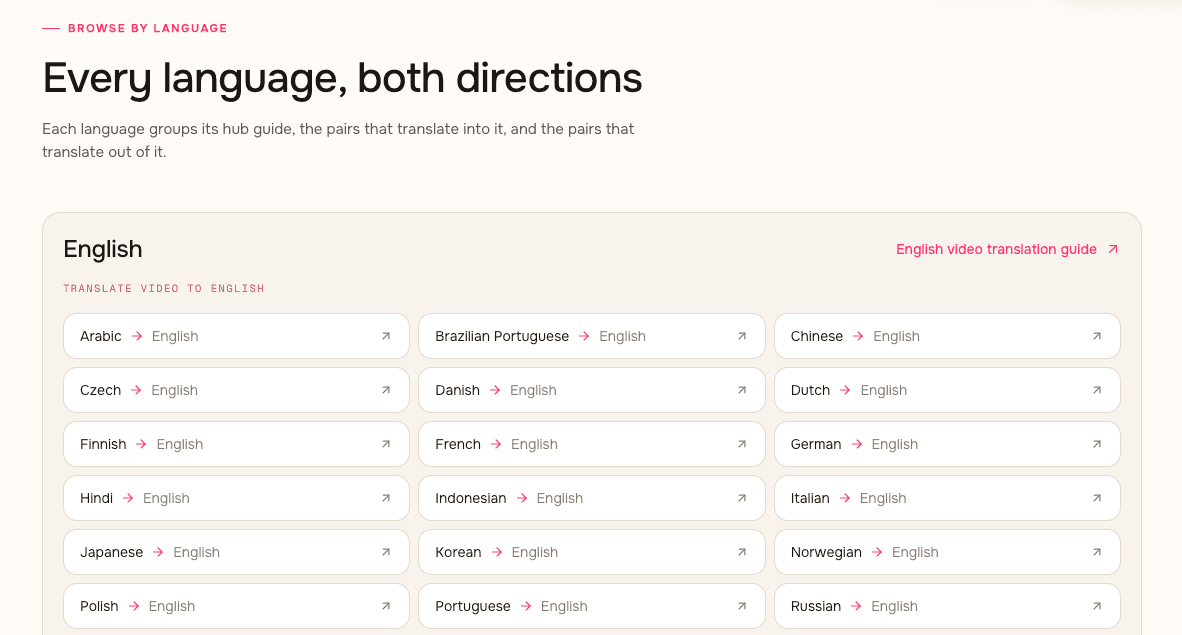This screenshot has height=635, width=1182.
Task: Select the word Finnish in its card
Action: pos(103,444)
